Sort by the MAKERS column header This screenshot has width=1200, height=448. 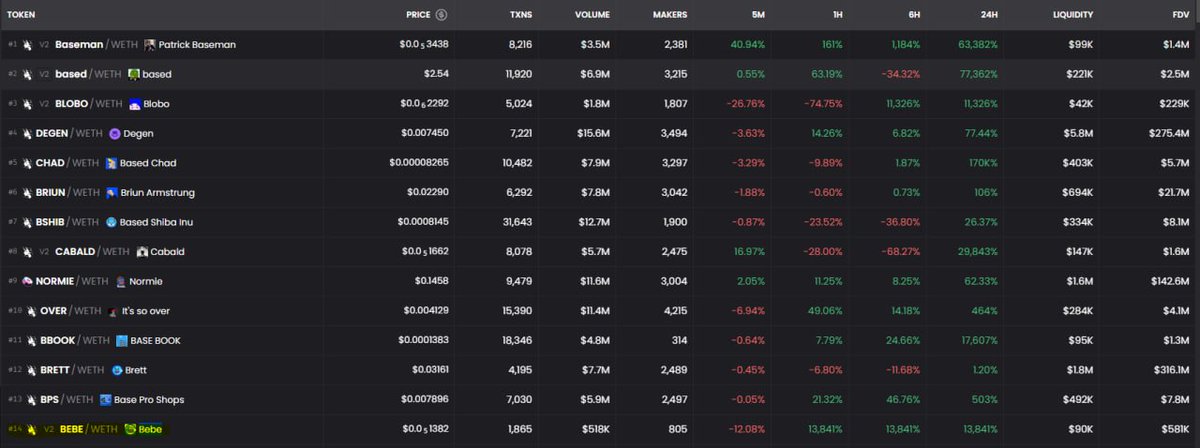668,15
